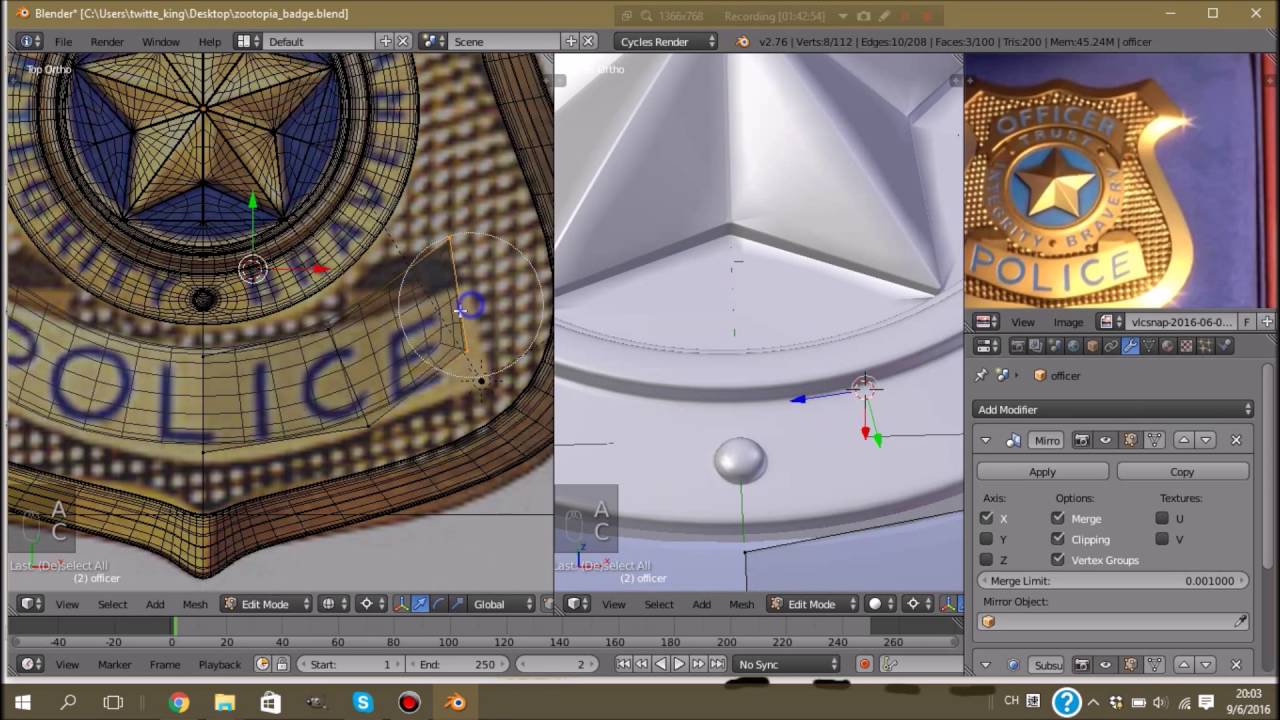This screenshot has height=720, width=1280.
Task: Toggle the Mirror modifier cage (triangle) display
Action: pyautogui.click(x=1154, y=440)
